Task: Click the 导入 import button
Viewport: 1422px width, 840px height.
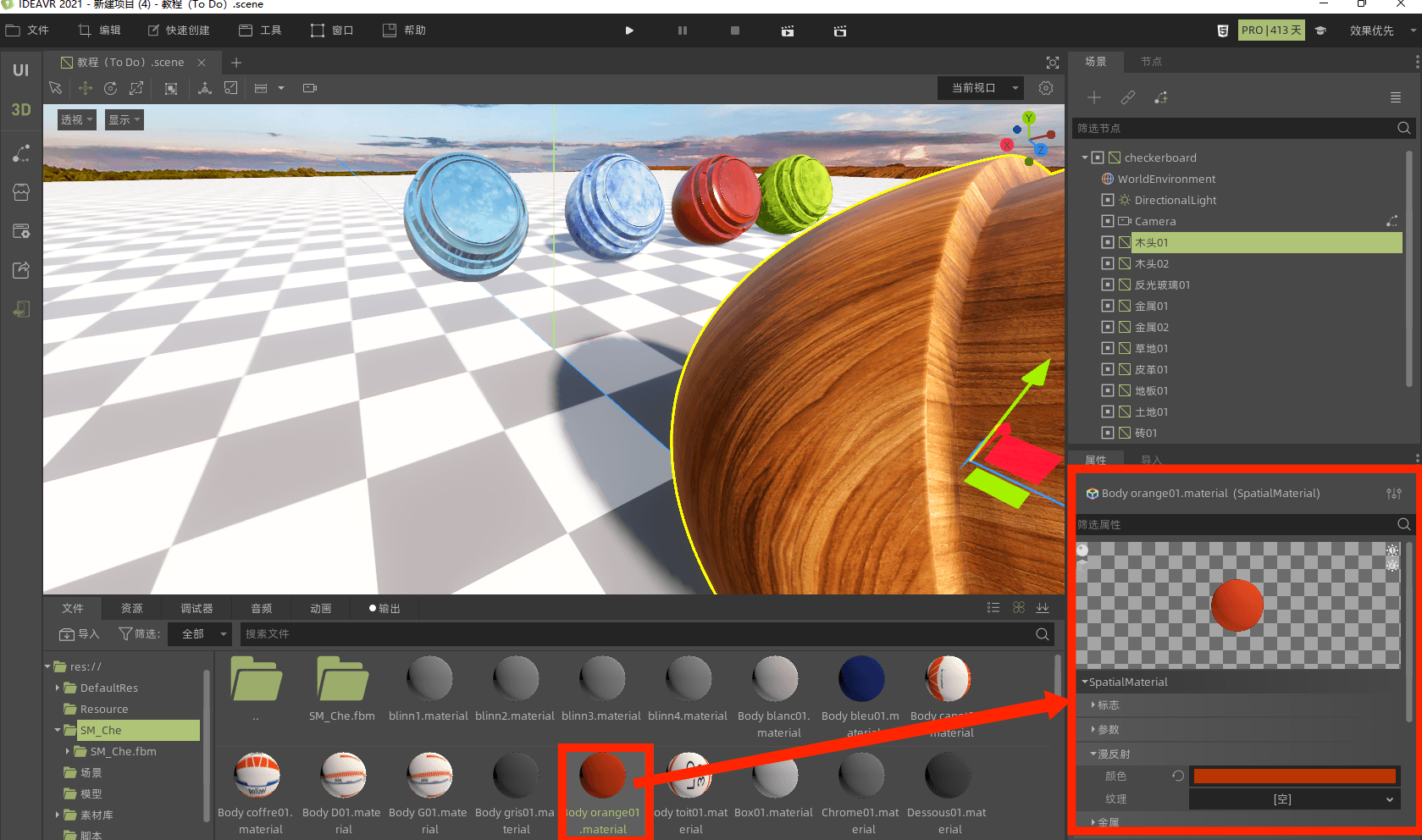Action: pyautogui.click(x=80, y=633)
